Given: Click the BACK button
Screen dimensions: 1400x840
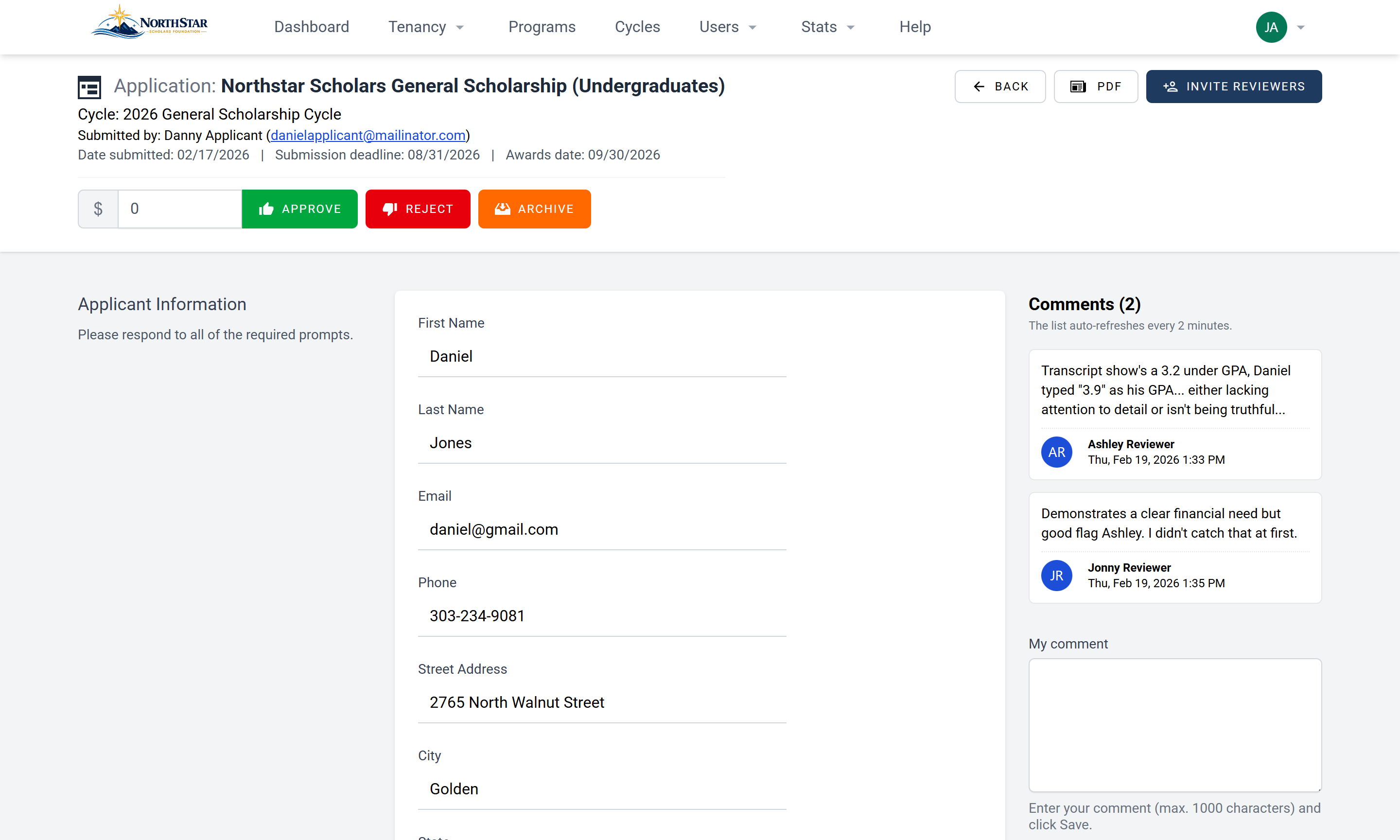Looking at the screenshot, I should [1000, 87].
